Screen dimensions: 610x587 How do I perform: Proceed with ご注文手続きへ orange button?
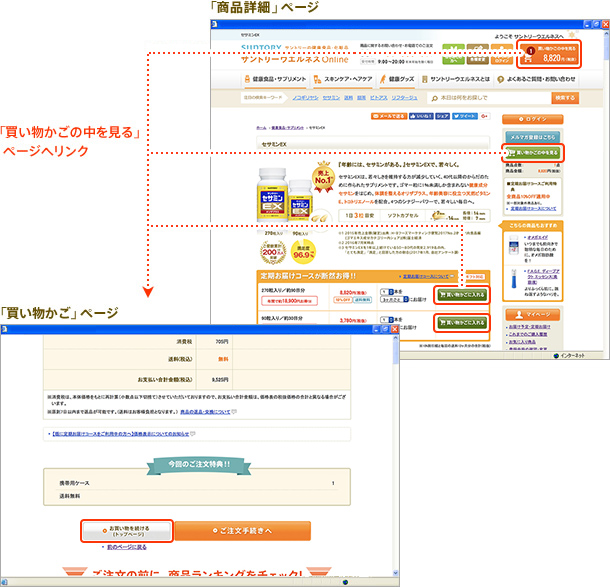coord(242,531)
